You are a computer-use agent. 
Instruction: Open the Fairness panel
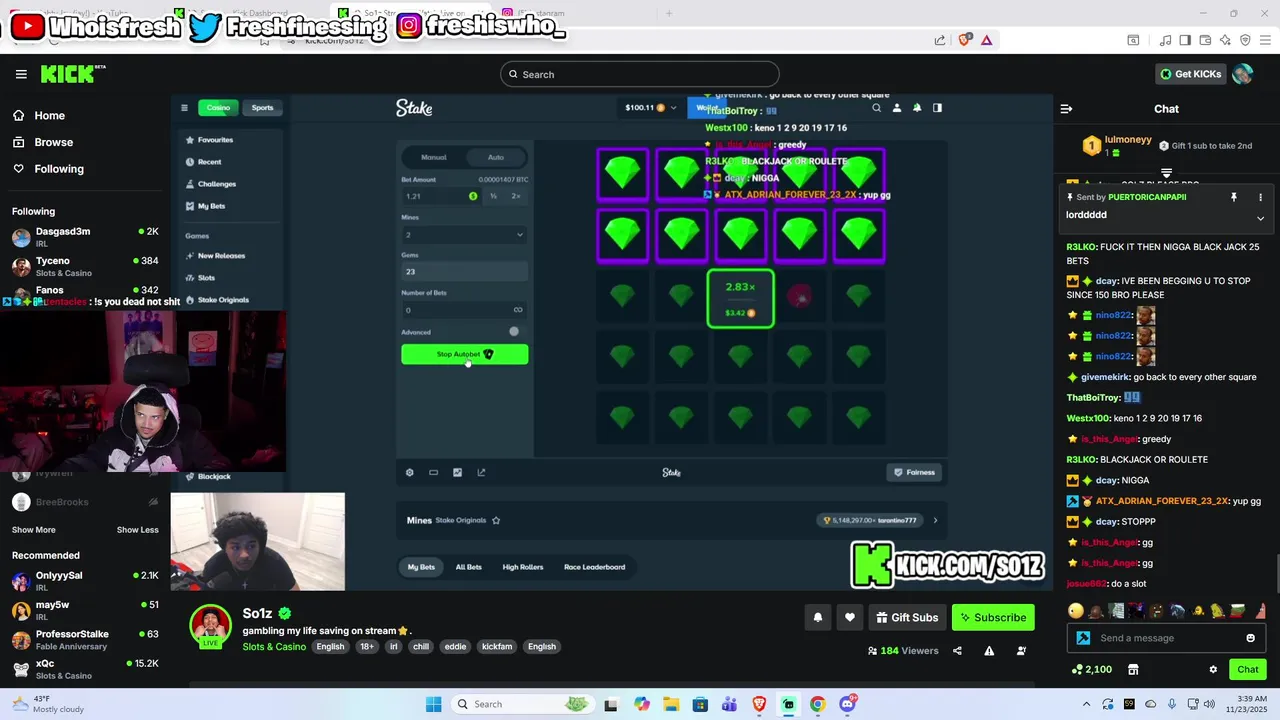click(x=914, y=472)
